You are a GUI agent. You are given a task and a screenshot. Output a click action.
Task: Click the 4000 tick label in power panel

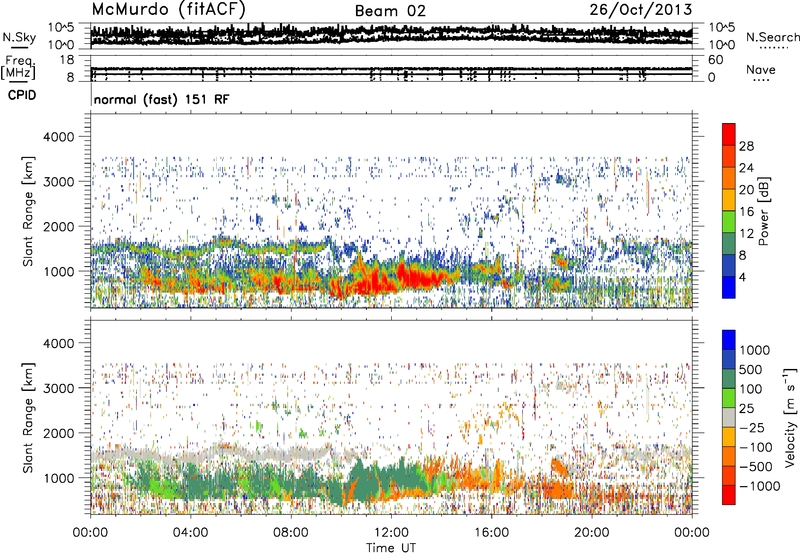[x=58, y=137]
